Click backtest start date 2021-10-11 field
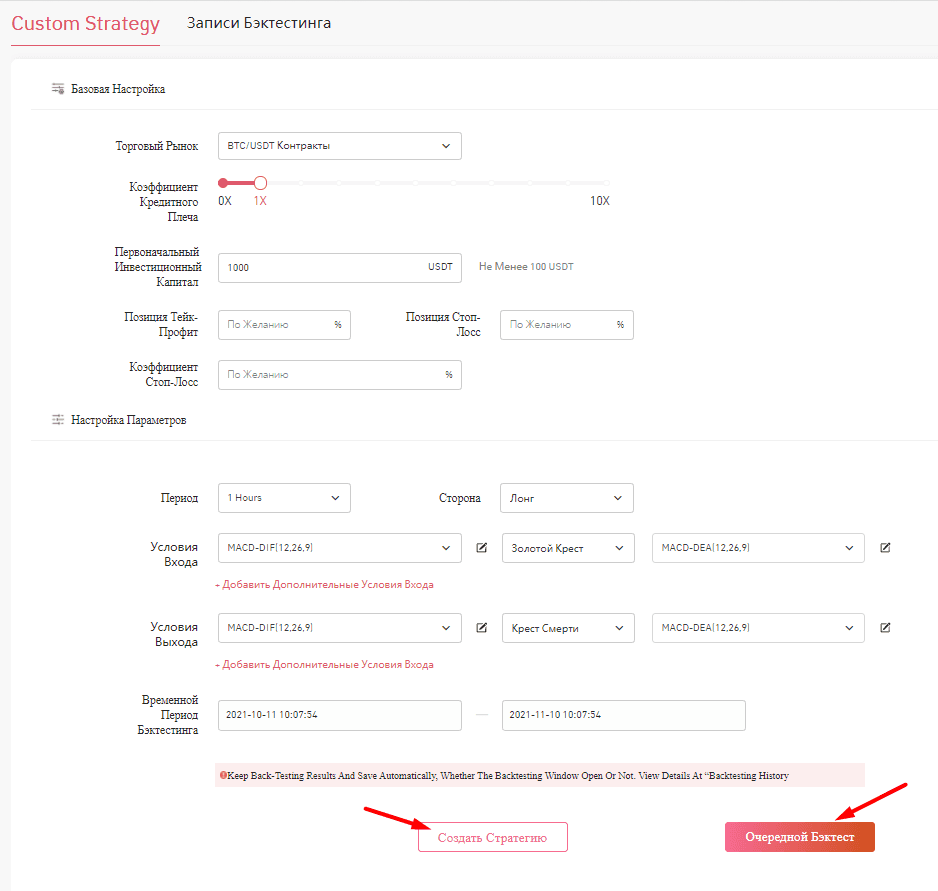 pyautogui.click(x=339, y=715)
